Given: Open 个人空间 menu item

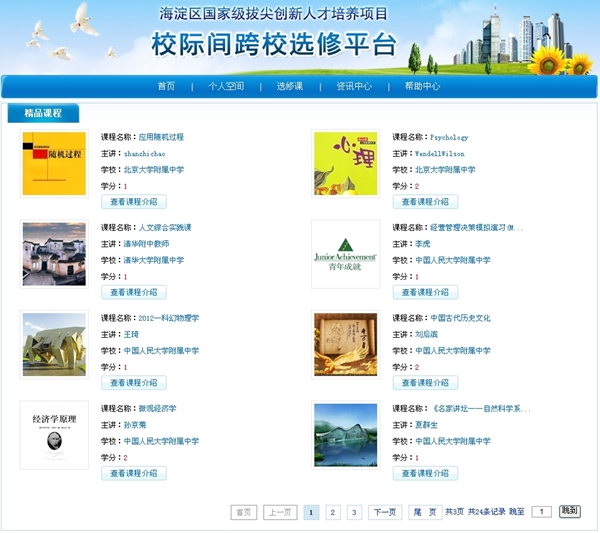Looking at the screenshot, I should (226, 86).
